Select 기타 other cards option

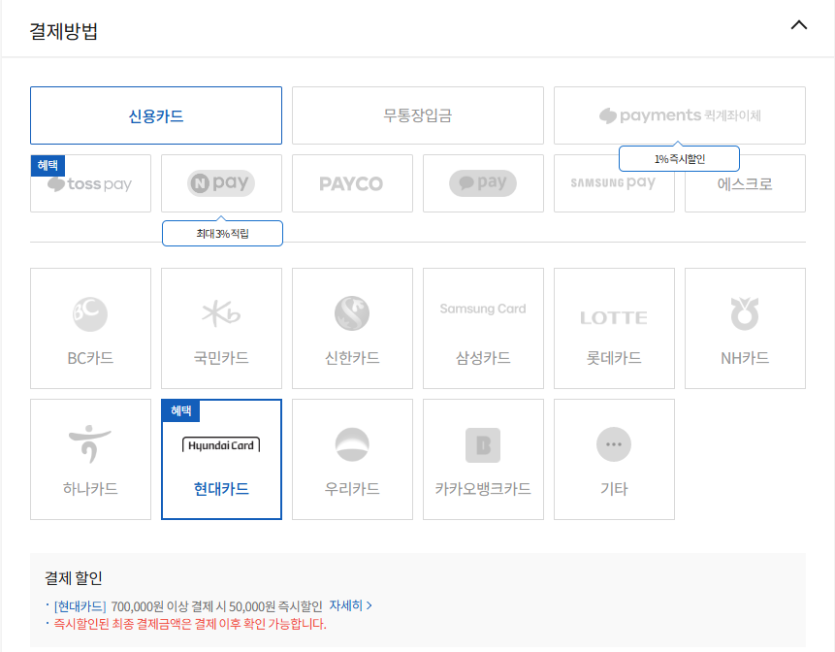pos(614,459)
